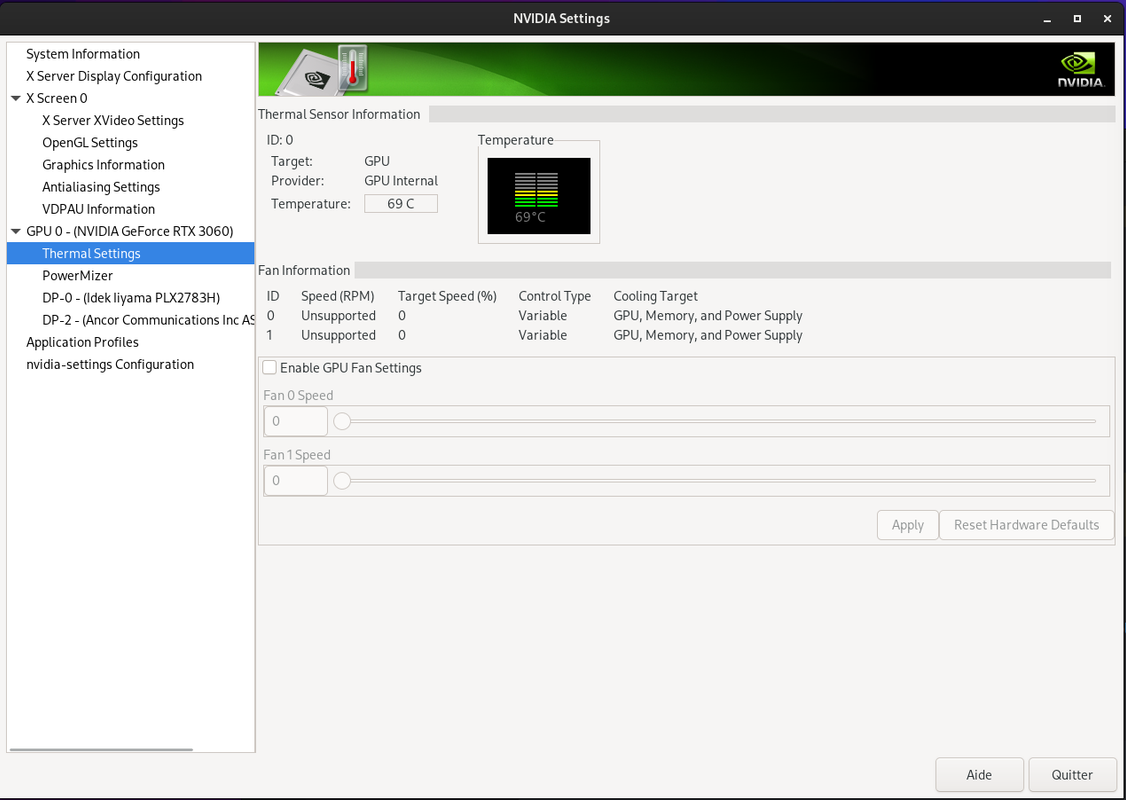Open PowerMizer settings
The width and height of the screenshot is (1126, 800).
coord(78,276)
